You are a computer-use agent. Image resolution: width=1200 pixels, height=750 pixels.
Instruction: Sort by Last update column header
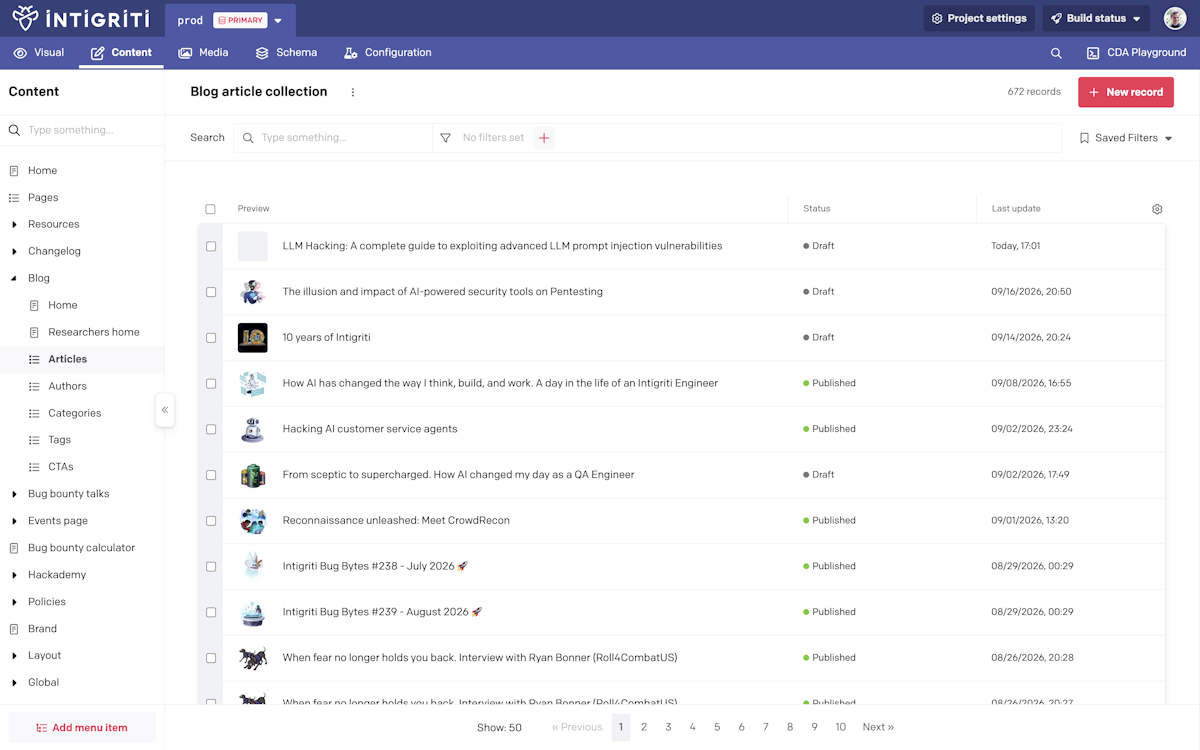[x=1016, y=209]
